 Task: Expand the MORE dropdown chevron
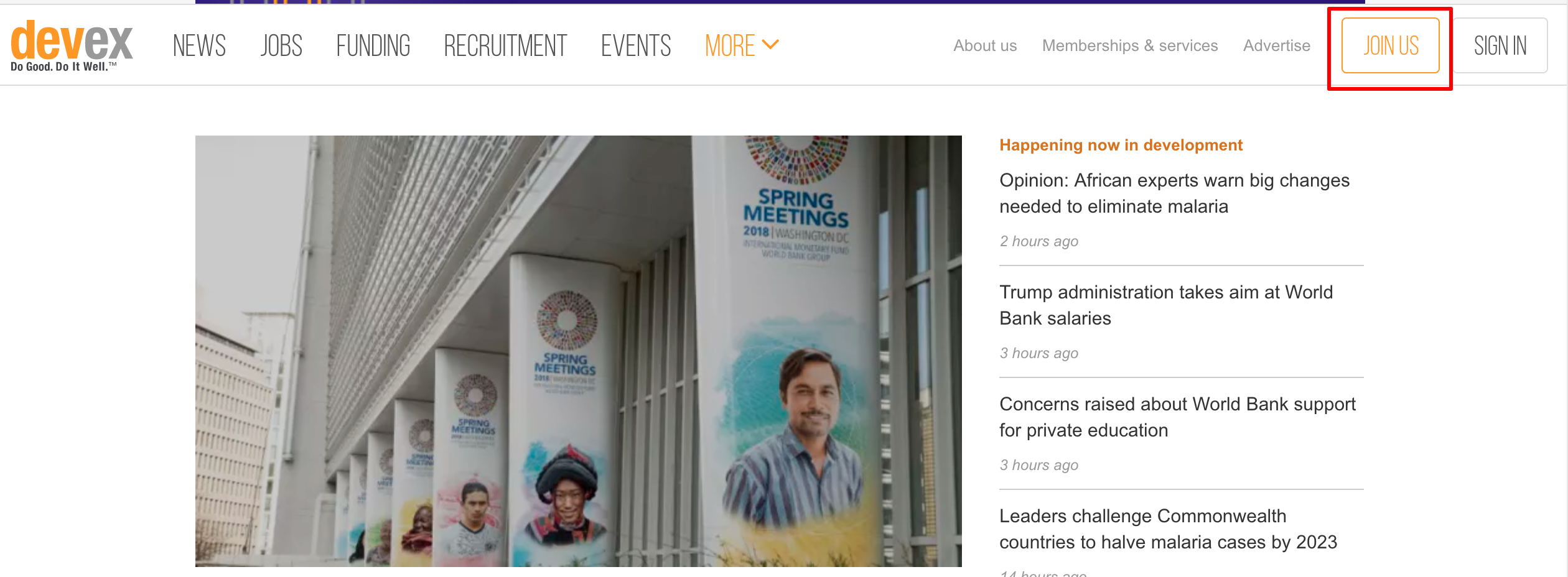pos(771,45)
